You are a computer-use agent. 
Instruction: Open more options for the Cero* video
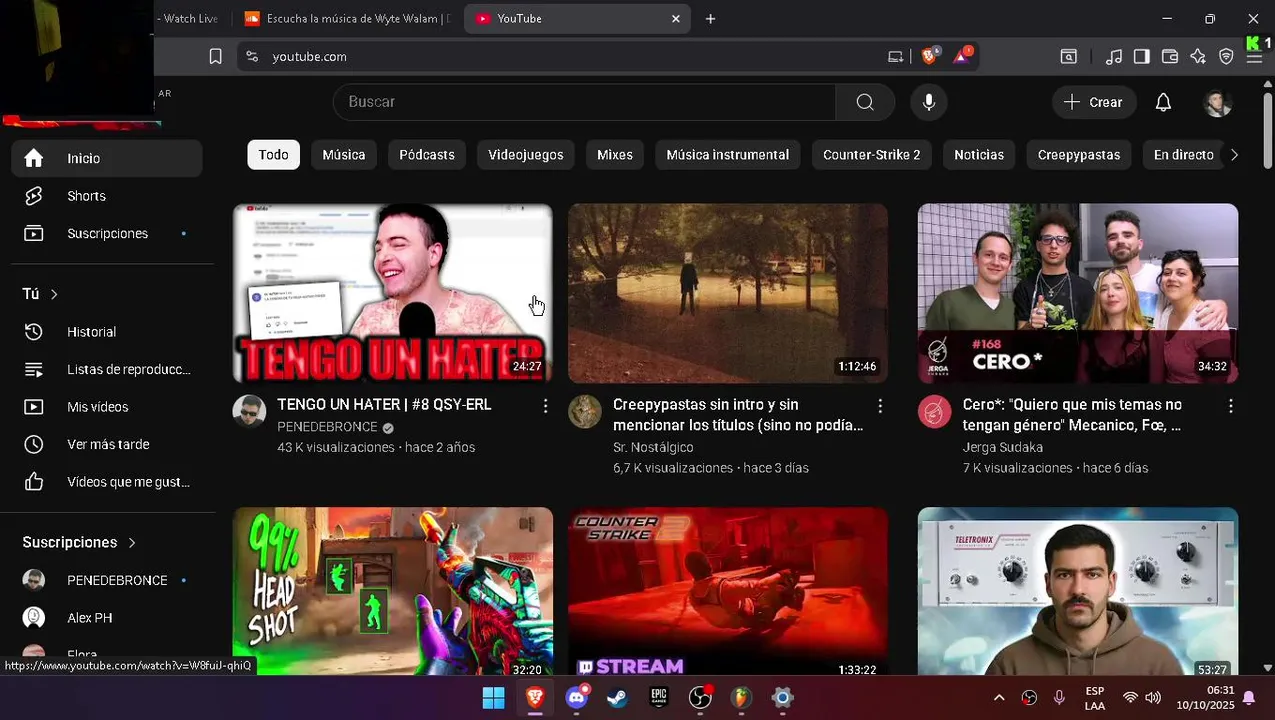(1230, 406)
